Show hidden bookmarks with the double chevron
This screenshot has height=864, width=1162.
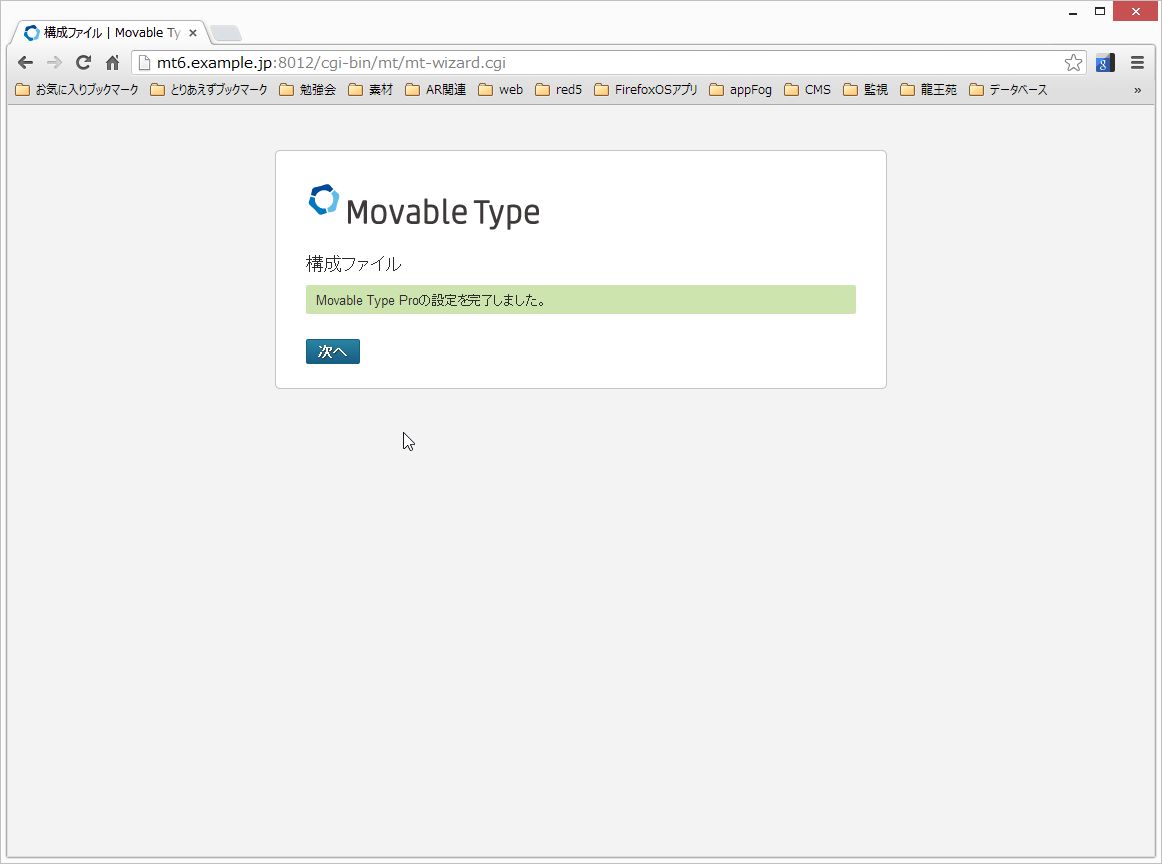click(x=1138, y=90)
